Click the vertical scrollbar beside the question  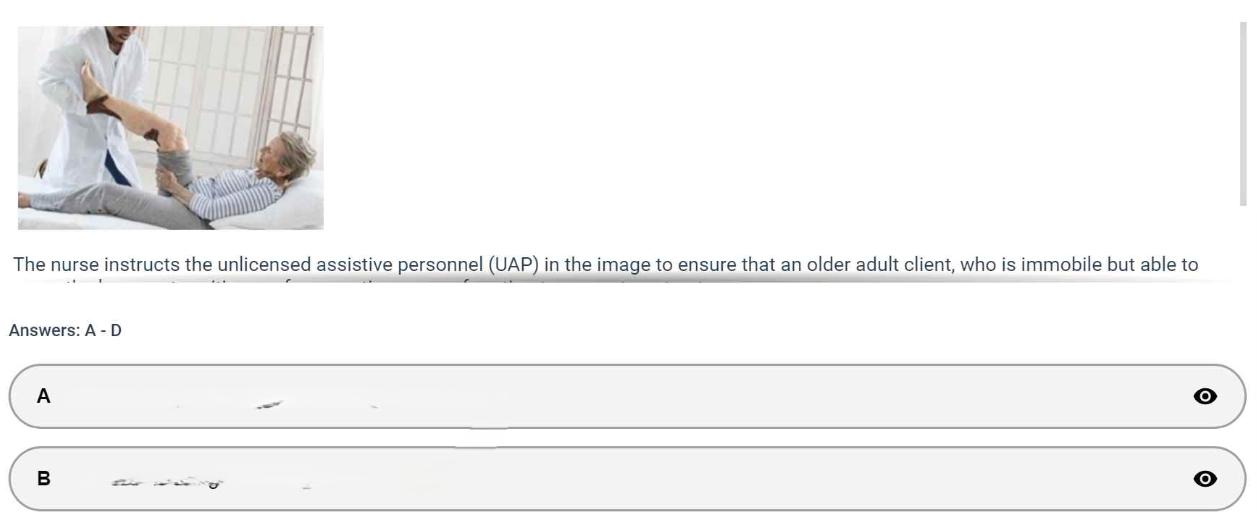click(1243, 113)
